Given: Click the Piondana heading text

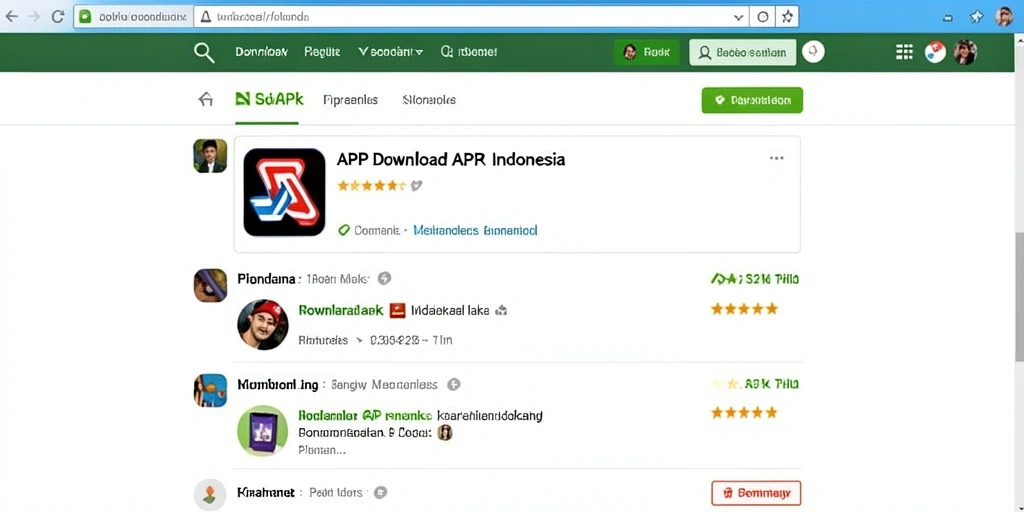Looking at the screenshot, I should click(266, 279).
